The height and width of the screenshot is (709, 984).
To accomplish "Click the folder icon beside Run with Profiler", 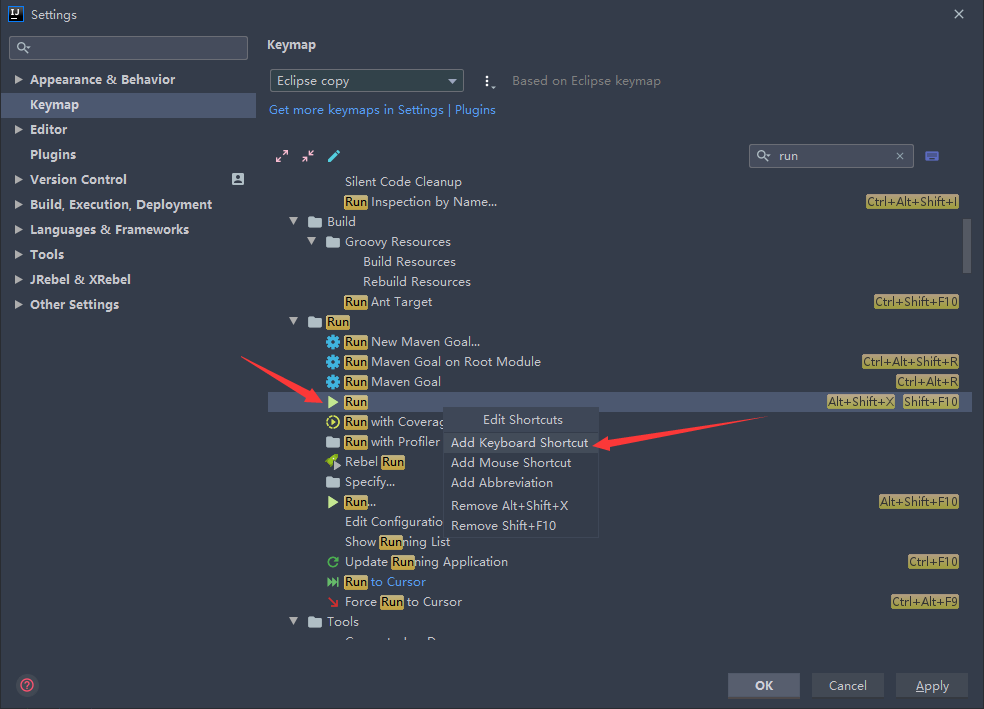I will click(333, 442).
